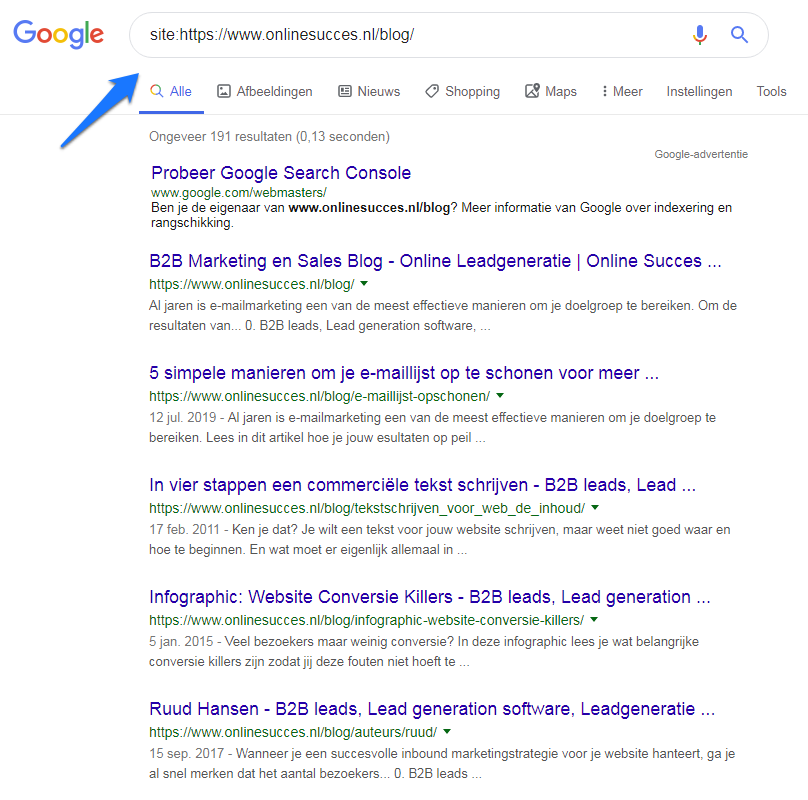Open the e-maillijst op te schonen result
The image size is (808, 800).
pos(404,373)
